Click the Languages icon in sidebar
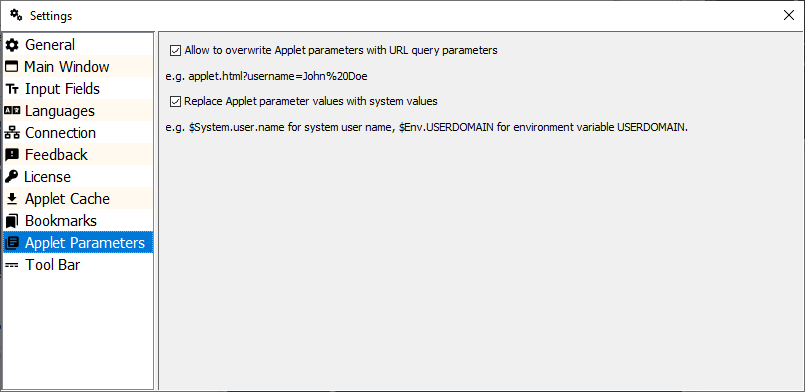The height and width of the screenshot is (392, 805). [x=12, y=111]
